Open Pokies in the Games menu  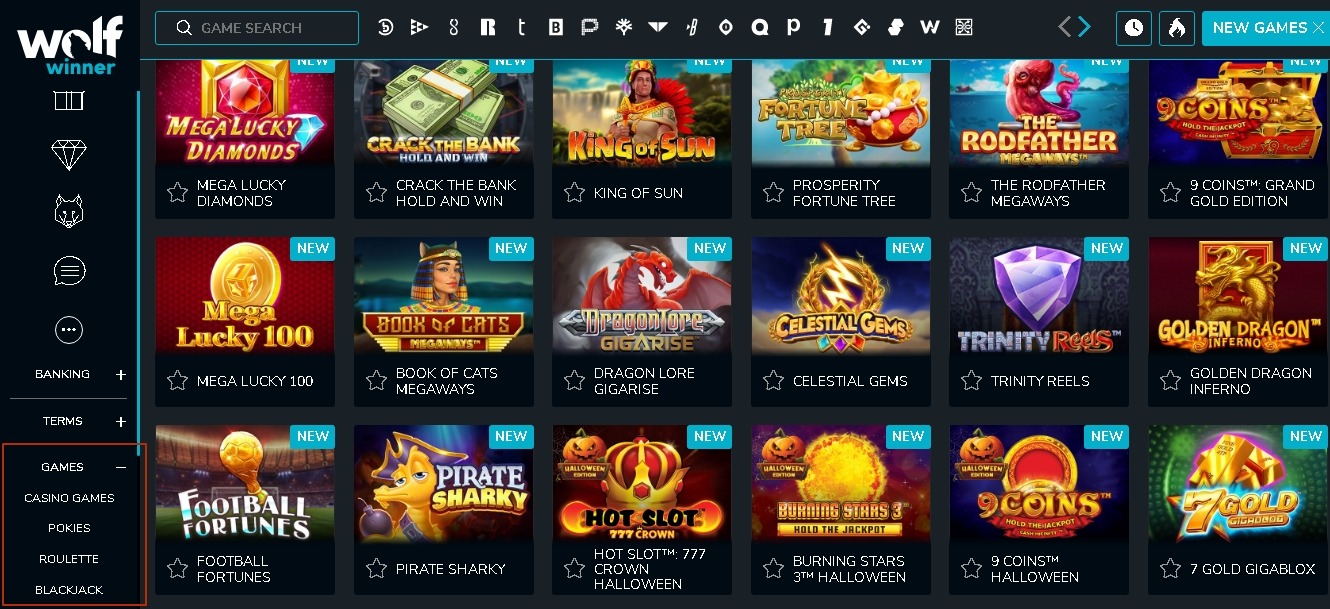(69, 528)
